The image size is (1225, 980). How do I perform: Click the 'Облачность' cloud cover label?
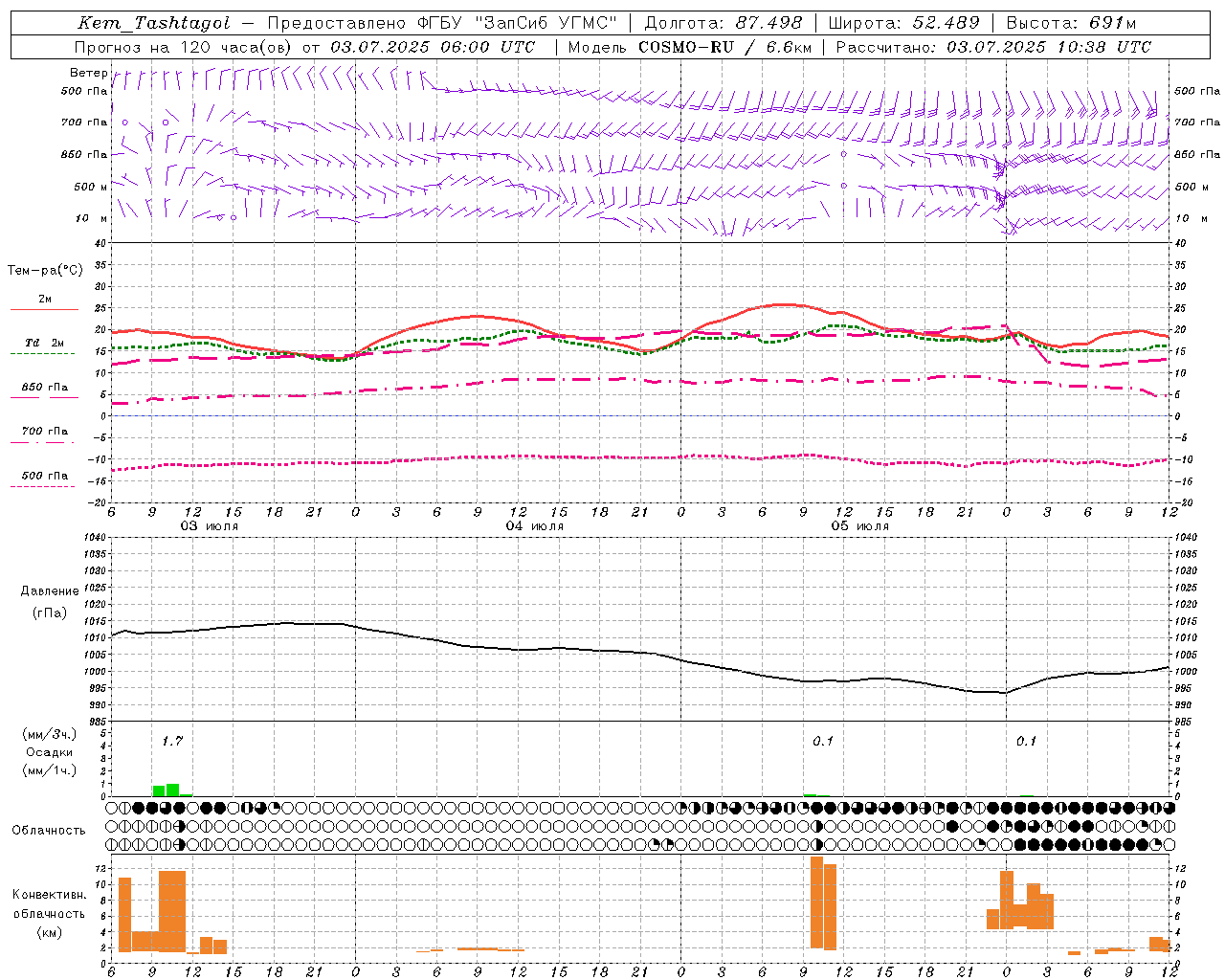[49, 830]
